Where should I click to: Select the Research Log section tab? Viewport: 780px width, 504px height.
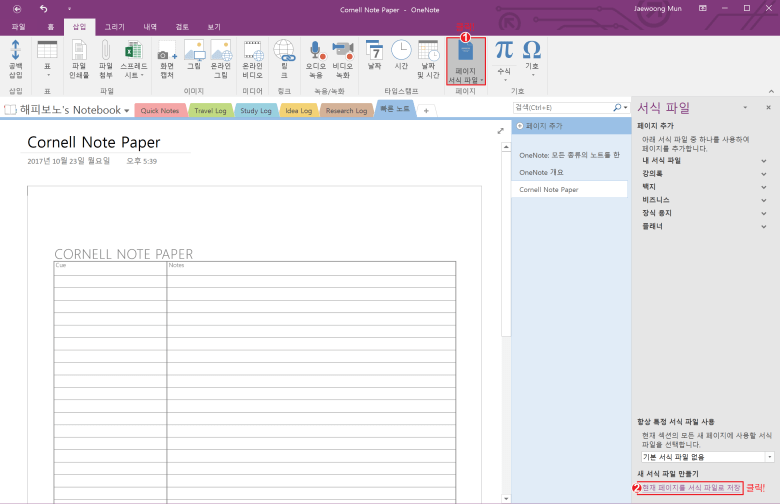click(x=347, y=110)
